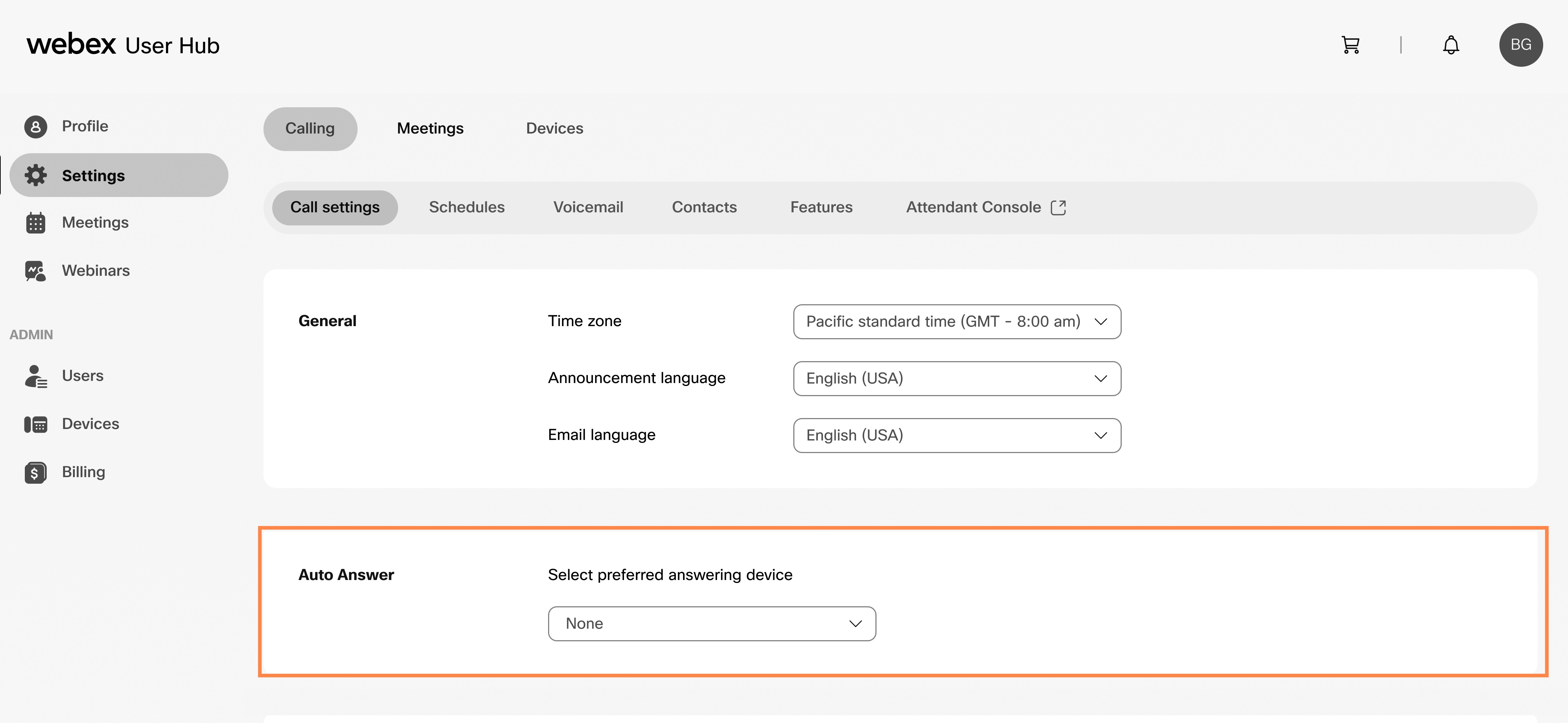Click the General section heading
The width and height of the screenshot is (1568, 723).
[327, 321]
